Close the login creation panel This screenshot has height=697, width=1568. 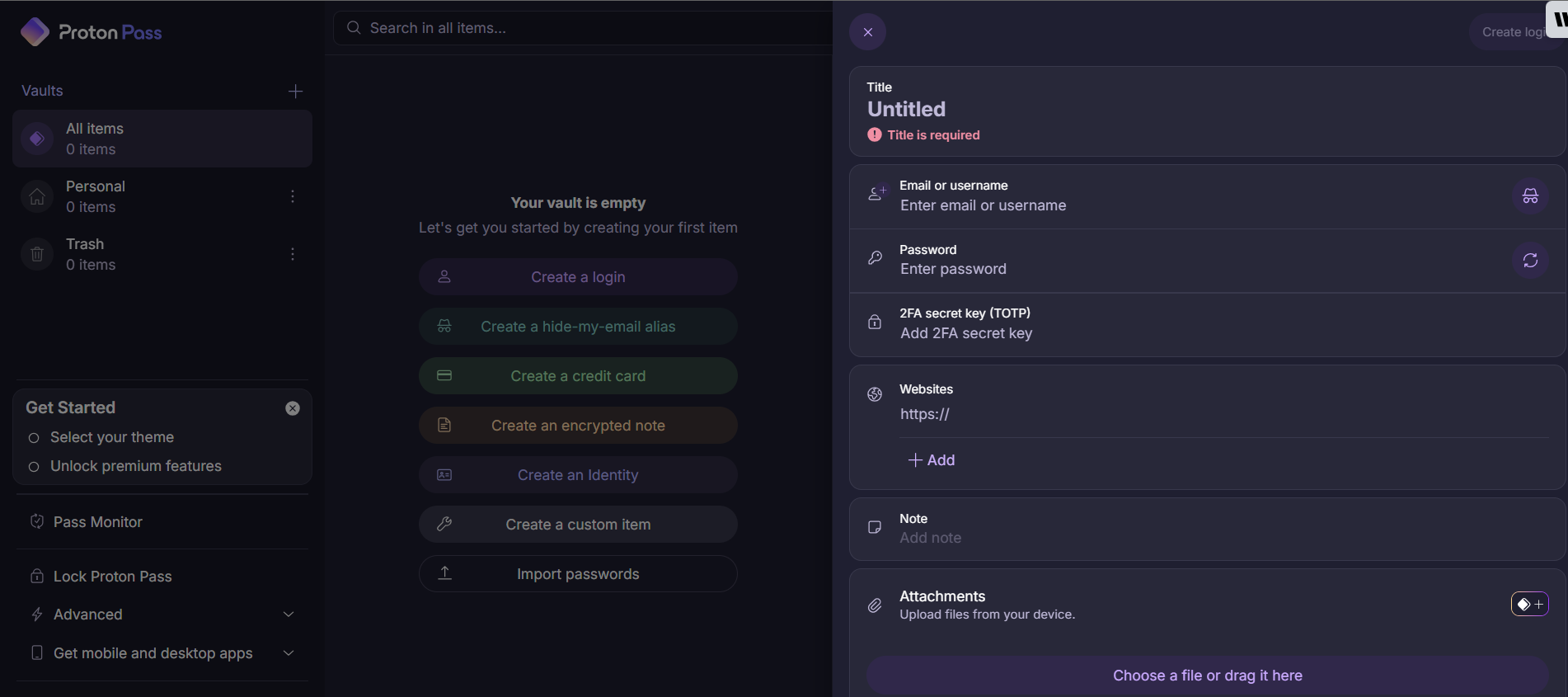(x=867, y=32)
